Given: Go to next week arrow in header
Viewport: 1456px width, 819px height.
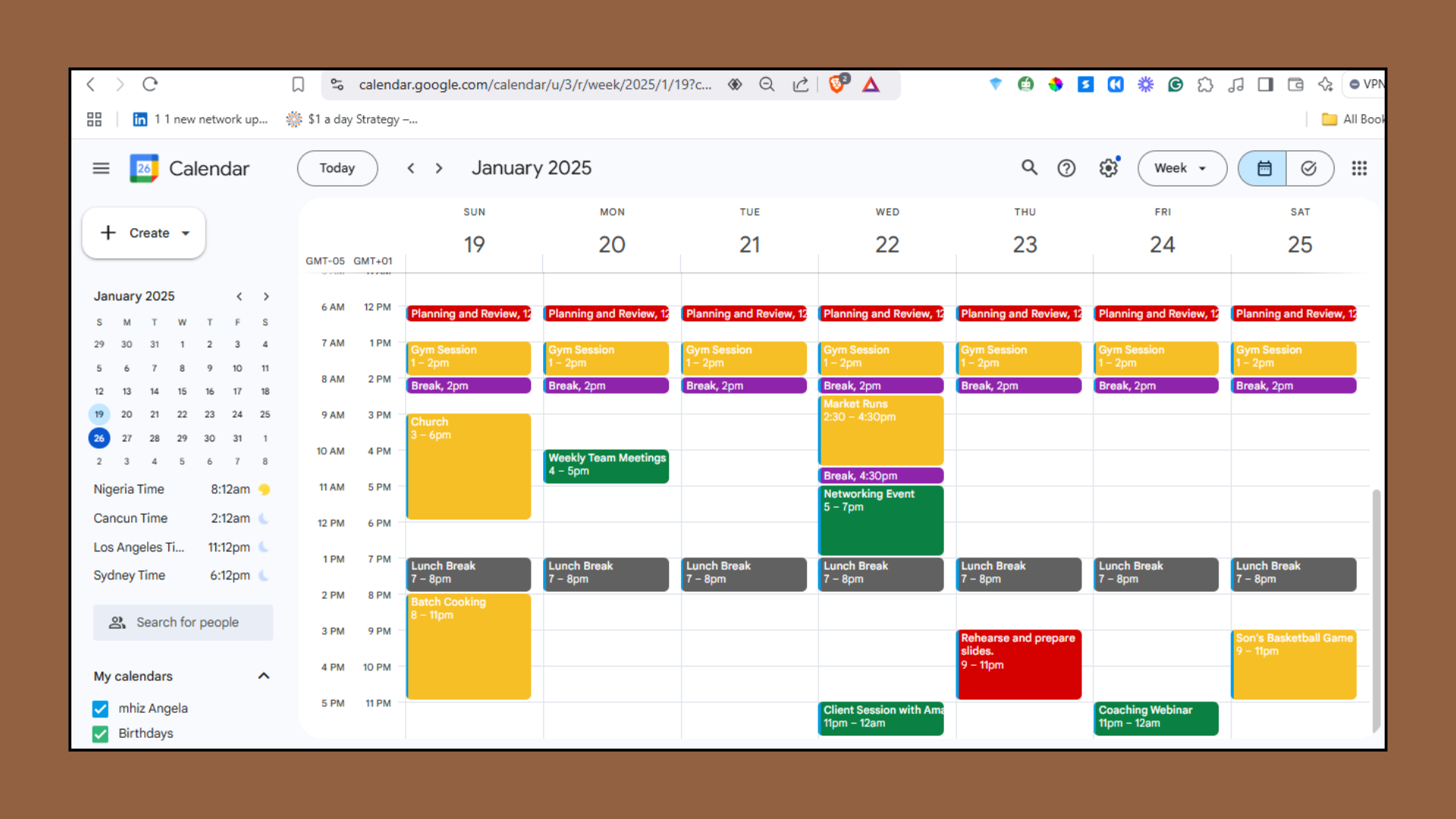Looking at the screenshot, I should coord(439,168).
